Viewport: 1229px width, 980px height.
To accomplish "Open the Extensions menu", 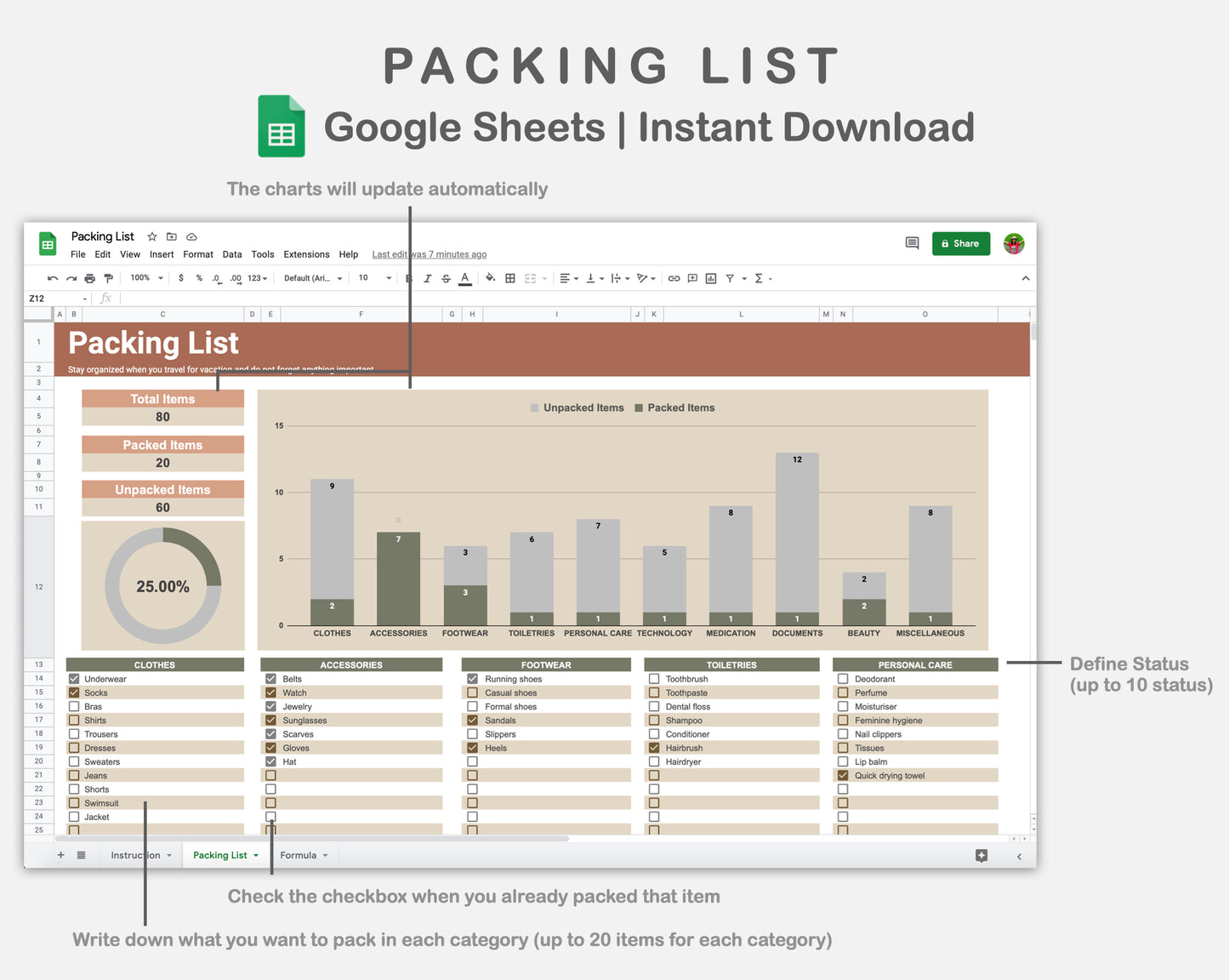I will (306, 254).
